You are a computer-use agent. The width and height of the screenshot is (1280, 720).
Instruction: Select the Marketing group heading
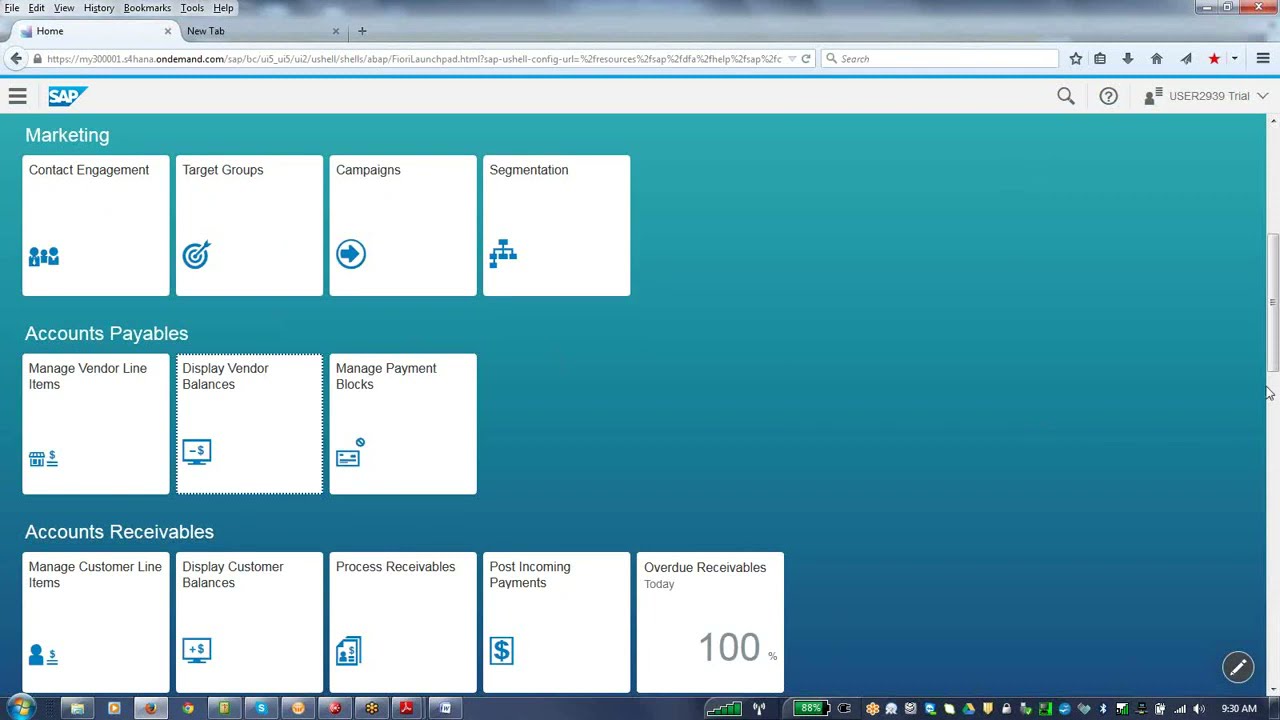click(x=67, y=135)
